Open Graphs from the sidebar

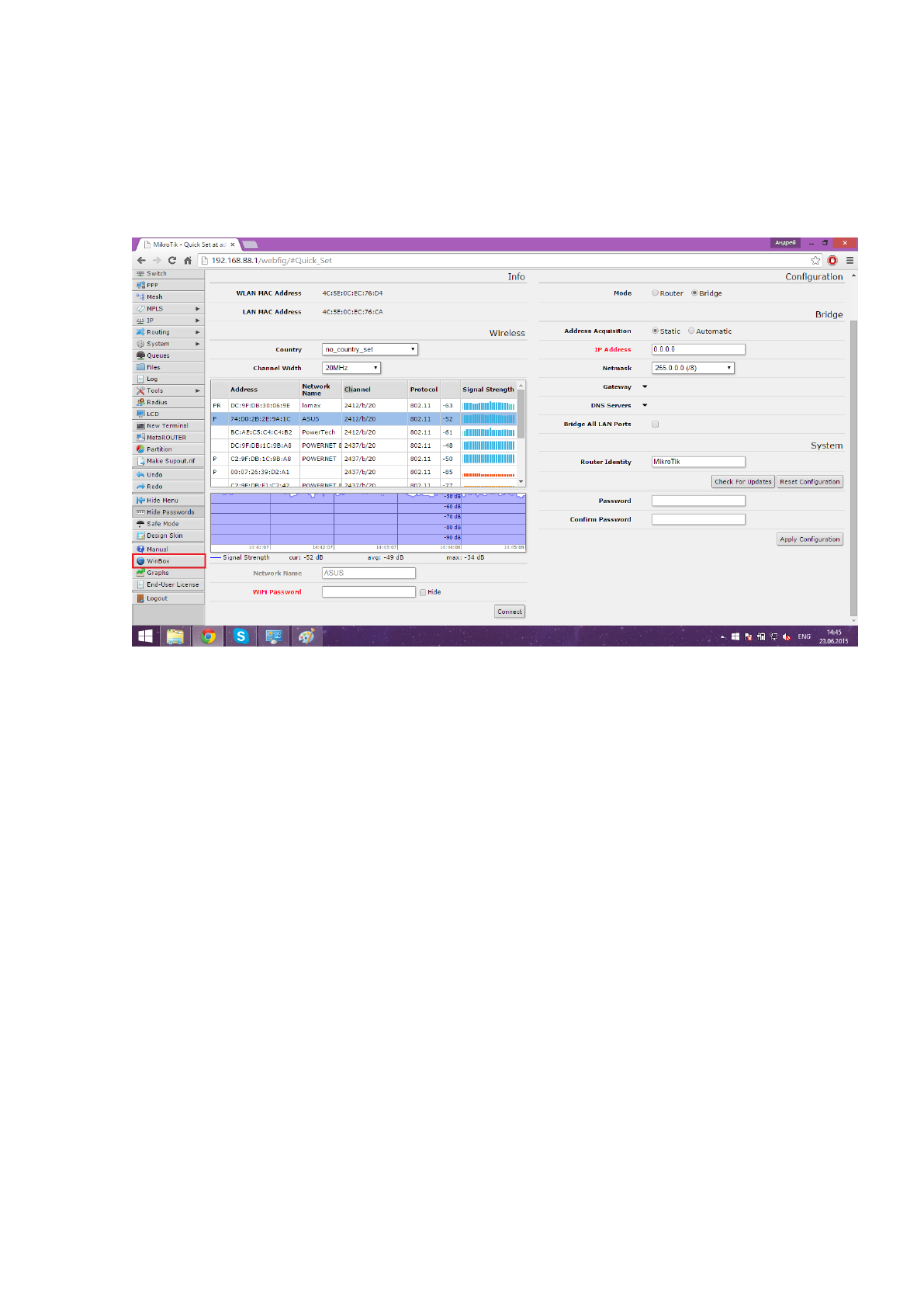click(168, 573)
